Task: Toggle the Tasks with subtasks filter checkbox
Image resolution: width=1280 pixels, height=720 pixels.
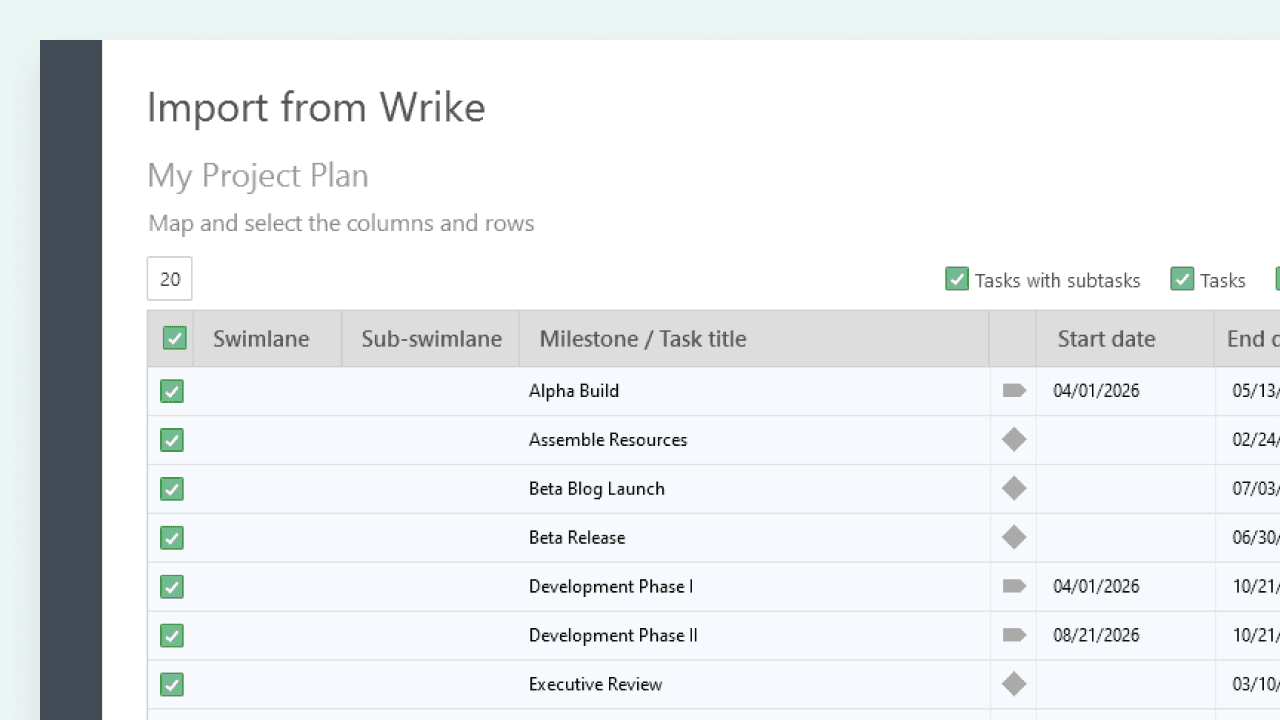Action: [x=957, y=279]
